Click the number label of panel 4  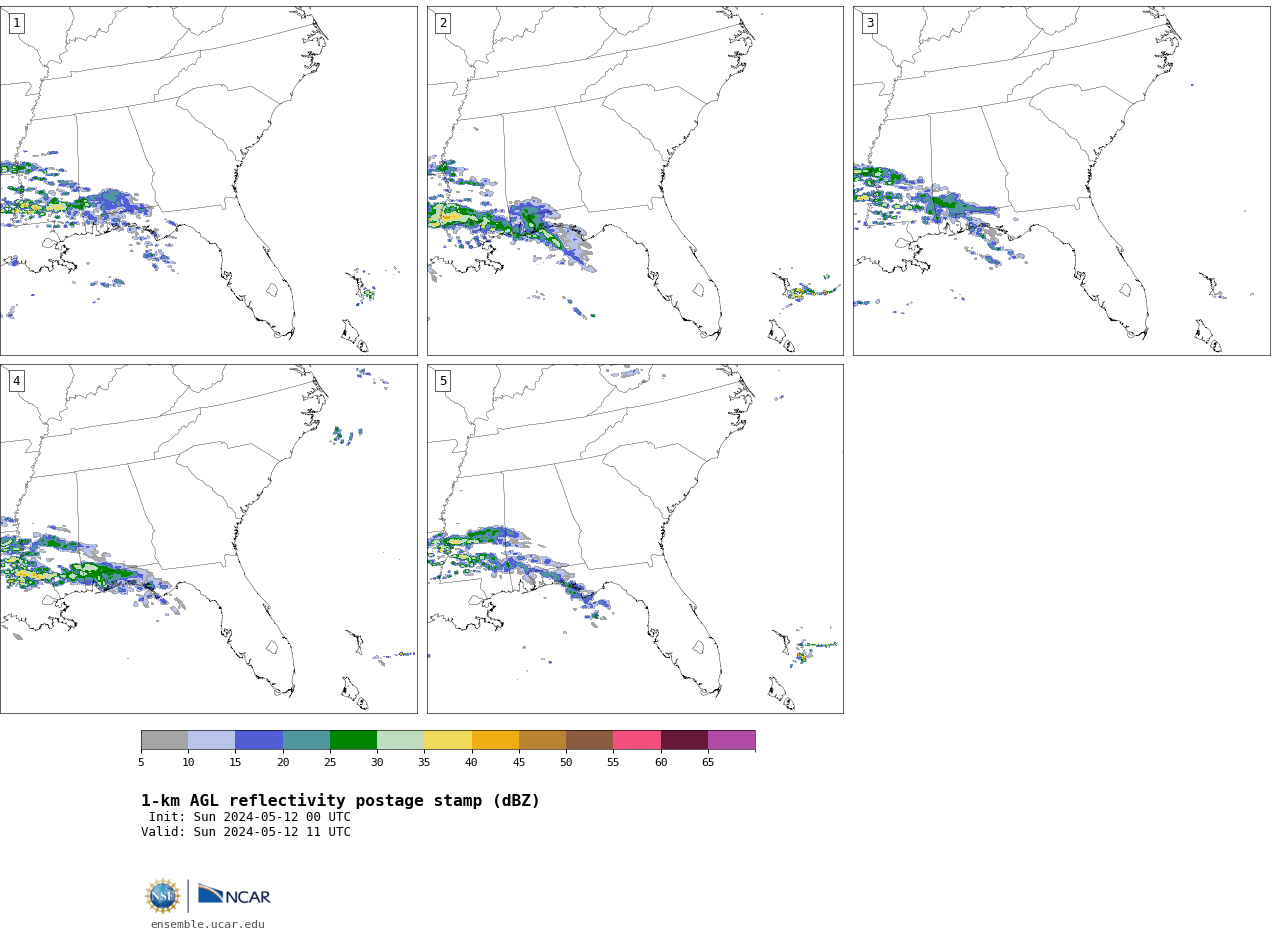16,381
